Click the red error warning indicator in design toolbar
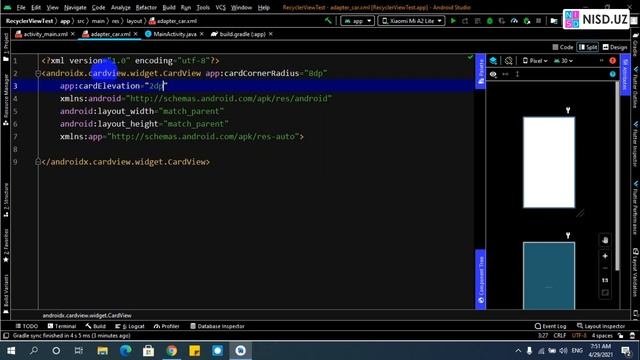The height and width of the screenshot is (360, 640). pos(613,61)
